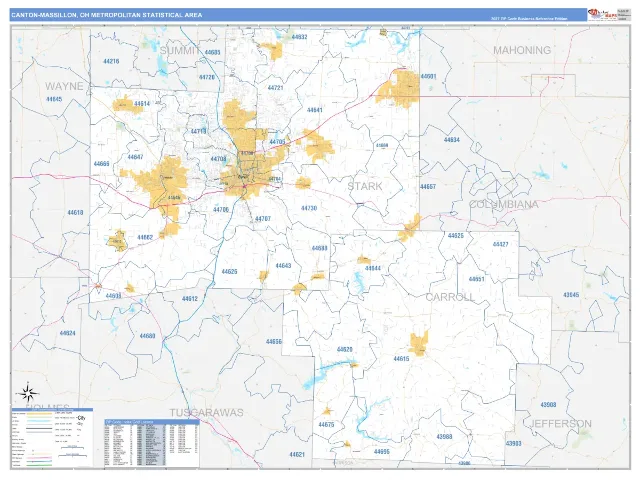Screen dimensions: 640x480
Task: Click ZIP code 44614
Action: pyautogui.click(x=142, y=104)
